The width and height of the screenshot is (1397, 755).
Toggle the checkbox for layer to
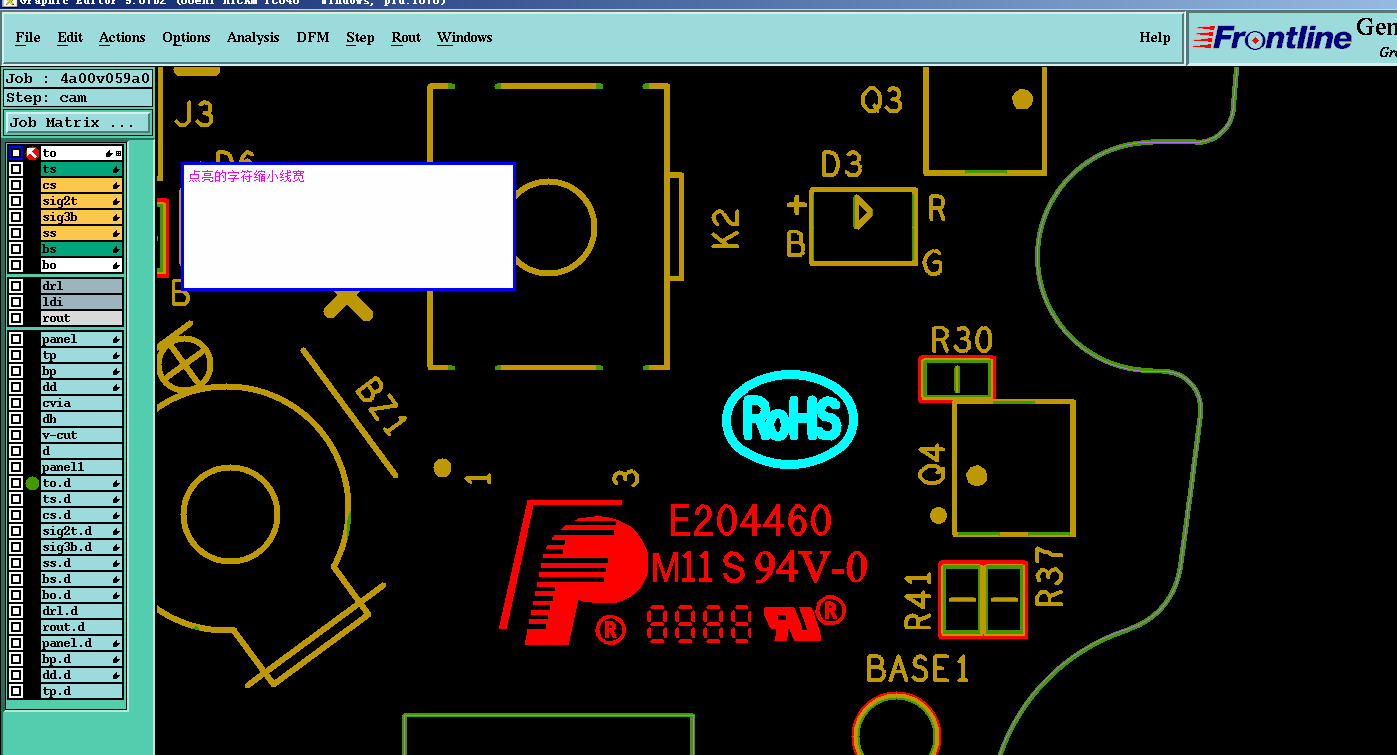tap(16, 153)
